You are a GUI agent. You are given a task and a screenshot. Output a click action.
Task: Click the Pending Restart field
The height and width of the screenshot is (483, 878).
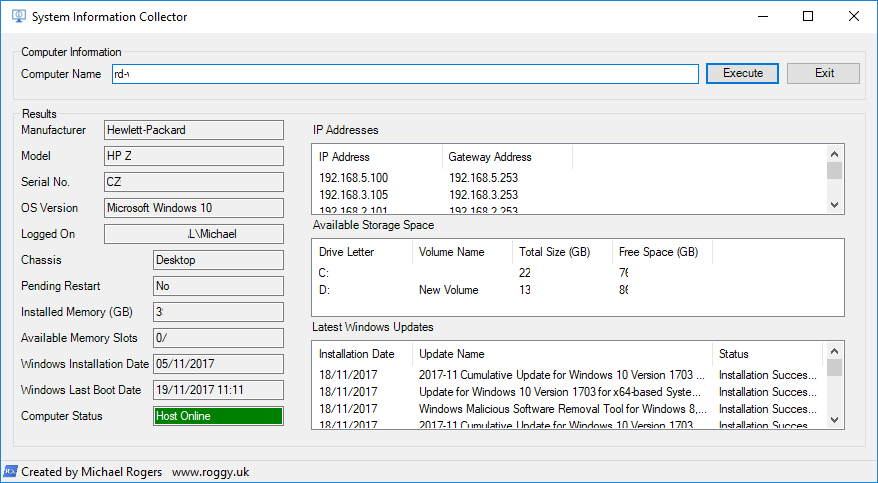point(218,286)
